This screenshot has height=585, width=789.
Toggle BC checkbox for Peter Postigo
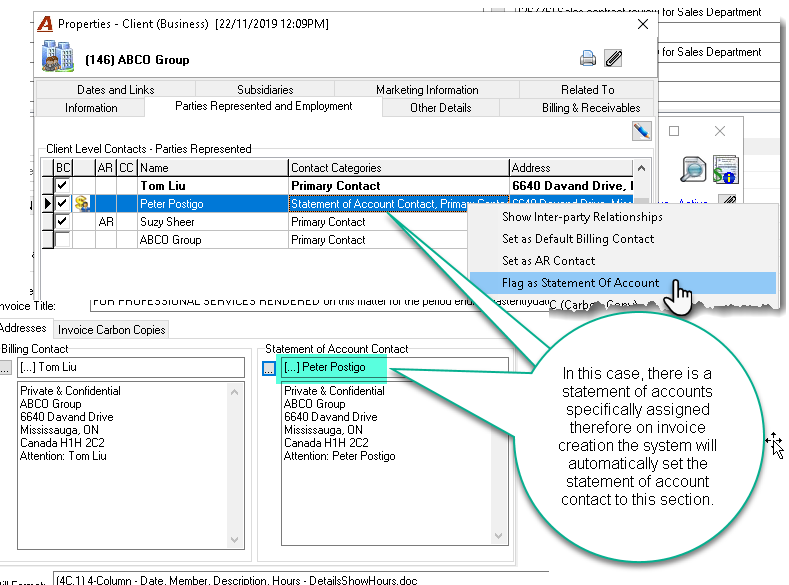coord(62,204)
